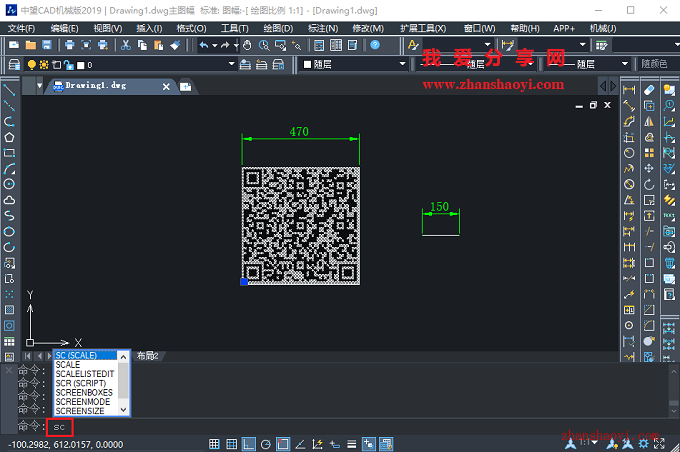Open Help with the blue question icon
This screenshot has height=452, width=680.
pos(375,45)
